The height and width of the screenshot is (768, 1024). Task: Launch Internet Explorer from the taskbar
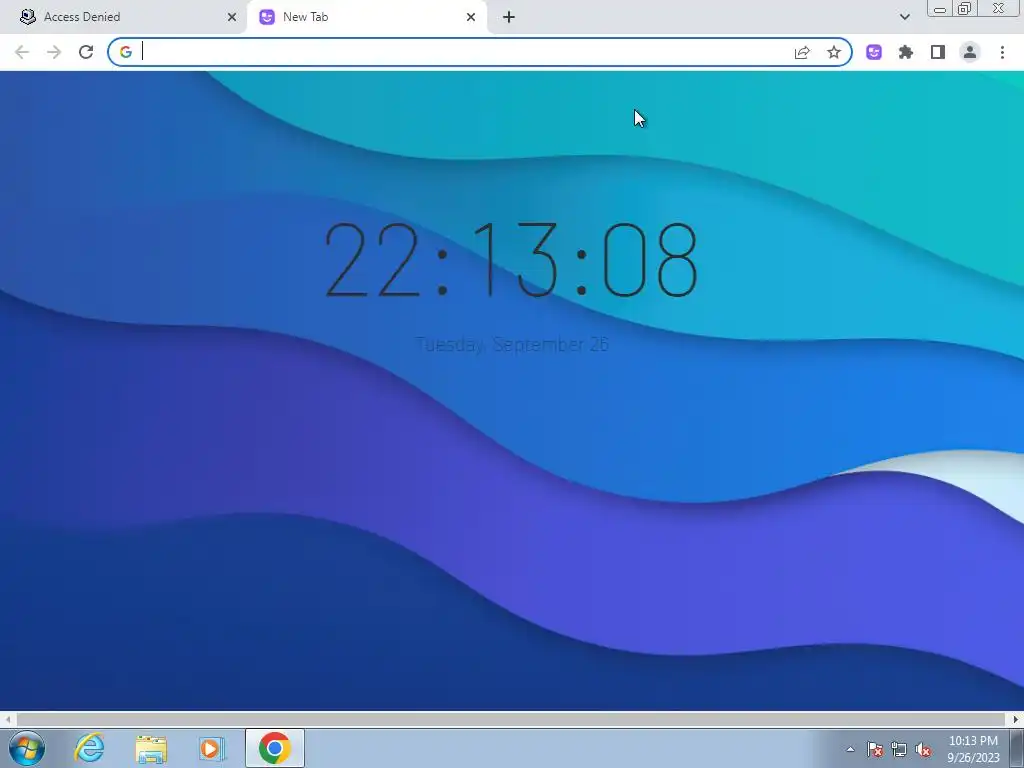pos(89,748)
